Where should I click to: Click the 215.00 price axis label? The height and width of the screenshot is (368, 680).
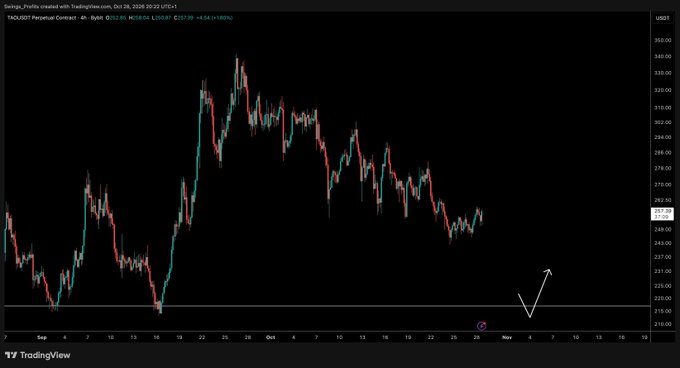662,311
